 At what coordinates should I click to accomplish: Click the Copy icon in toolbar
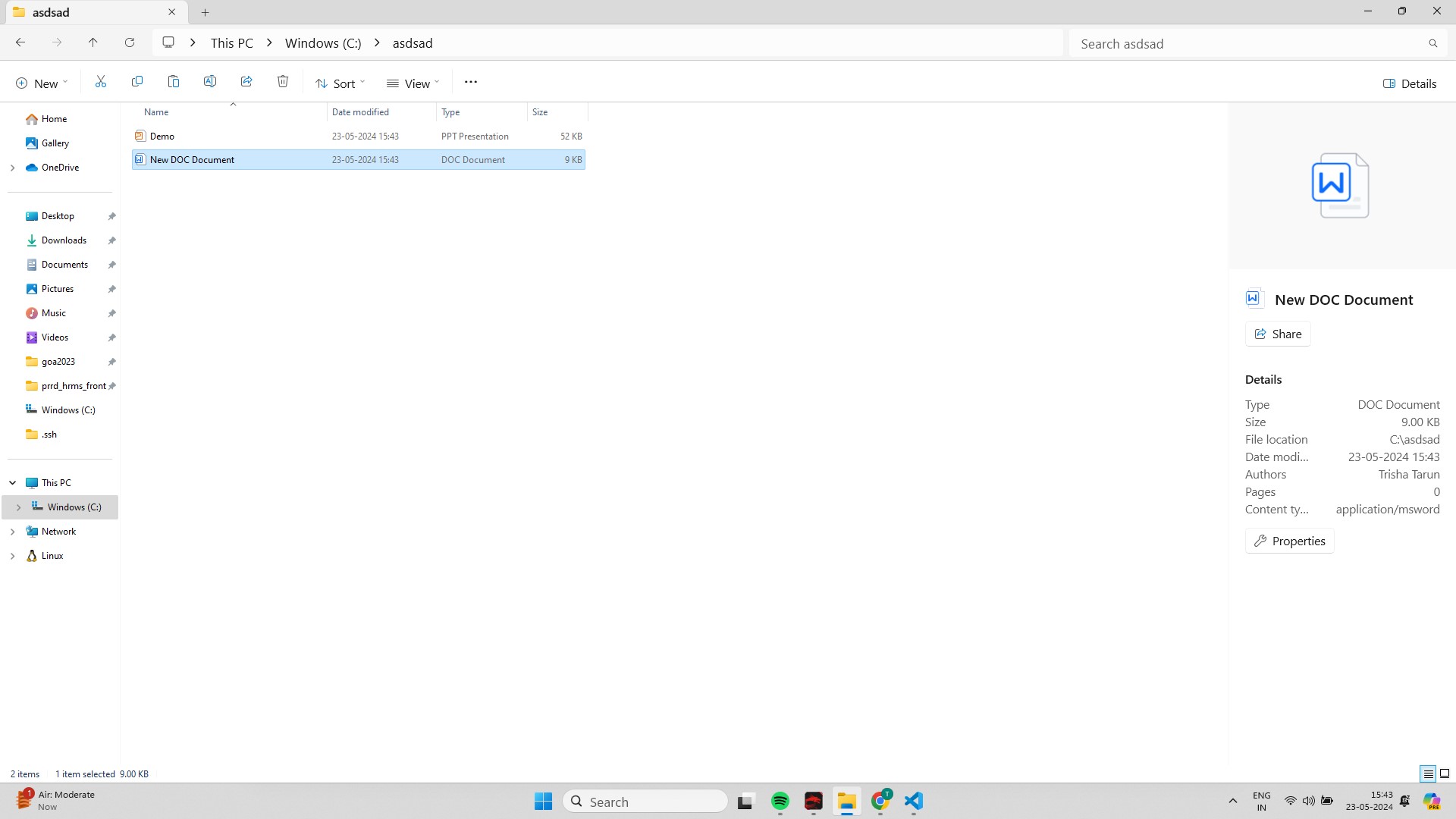tap(137, 82)
